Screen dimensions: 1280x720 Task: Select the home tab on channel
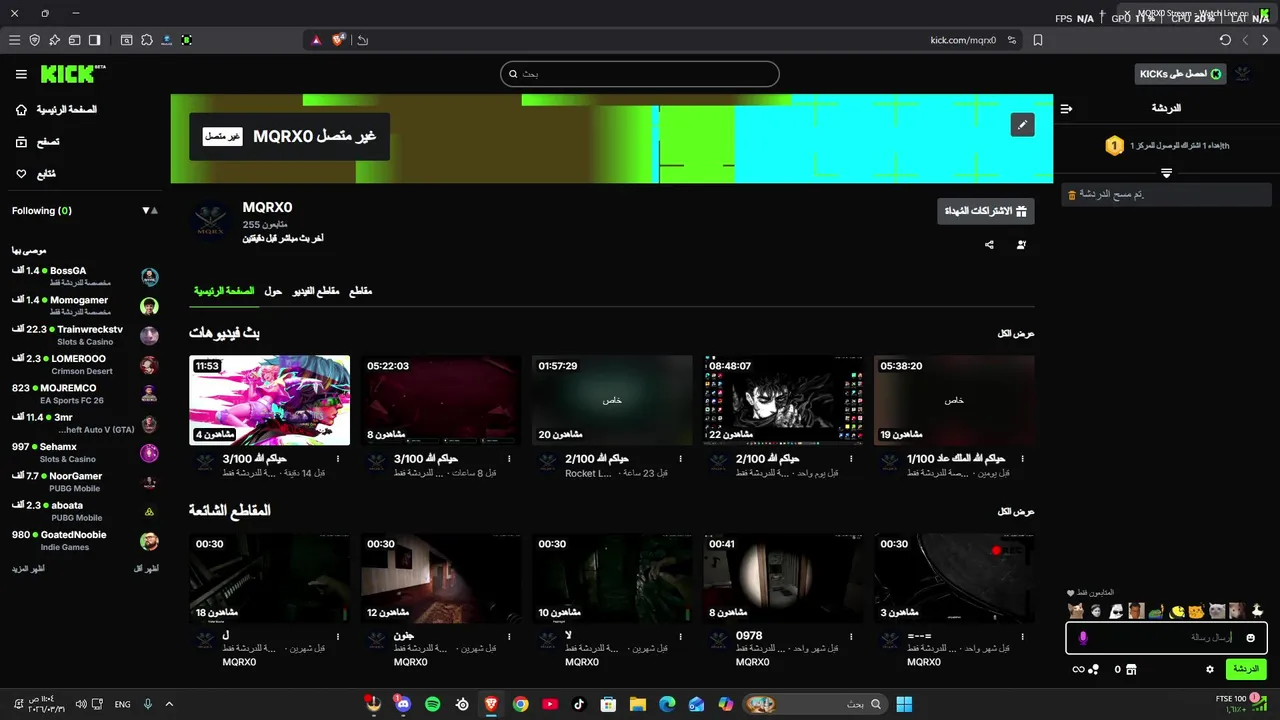[224, 291]
